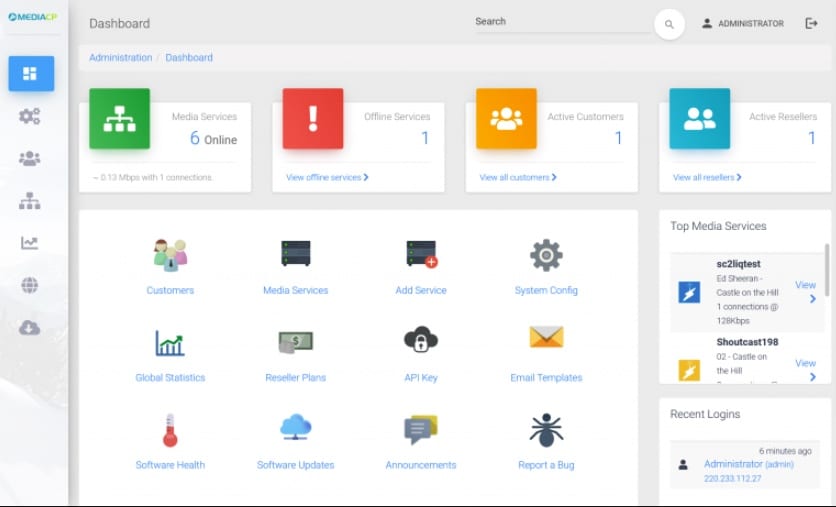The image size is (836, 507).
Task: Click the Administration breadcrumb link
Action: (120, 58)
